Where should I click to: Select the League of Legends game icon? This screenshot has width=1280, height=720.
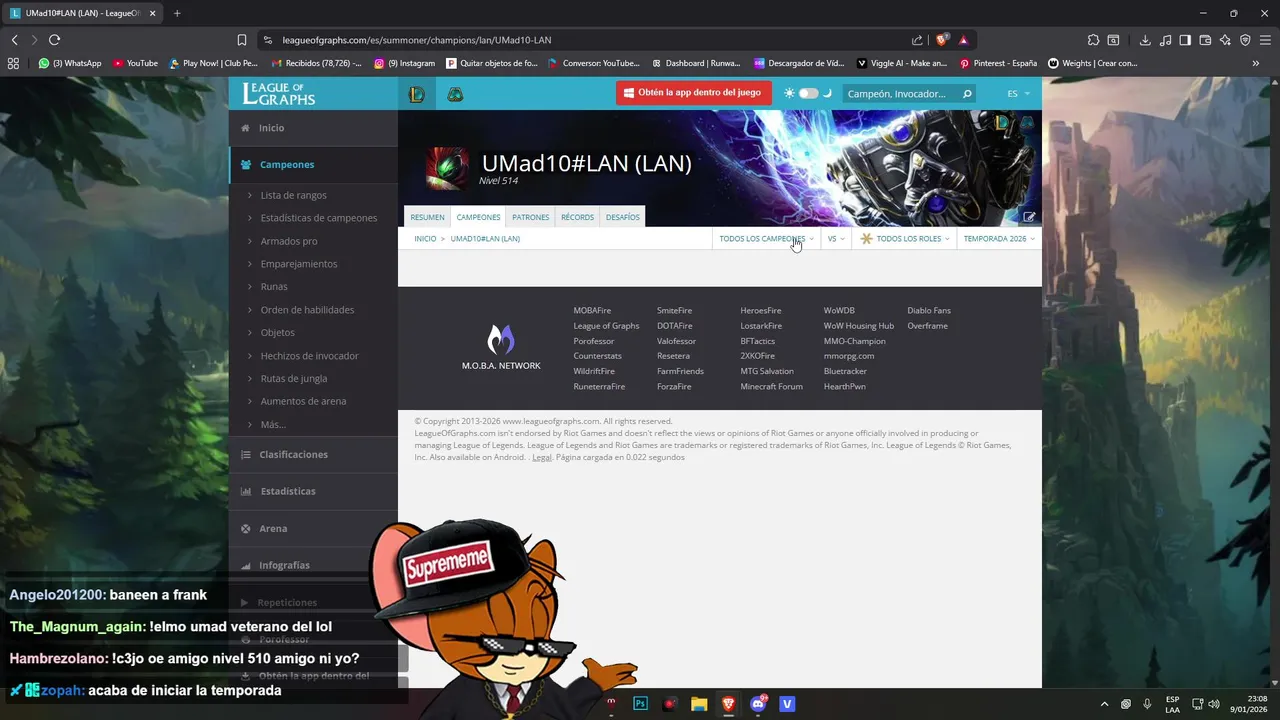417,94
